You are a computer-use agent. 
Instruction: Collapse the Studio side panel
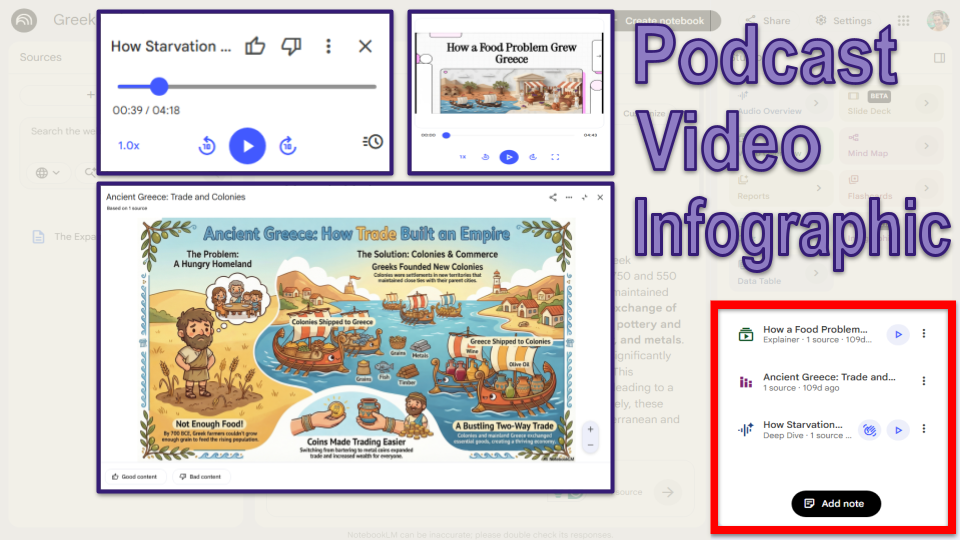(x=939, y=58)
